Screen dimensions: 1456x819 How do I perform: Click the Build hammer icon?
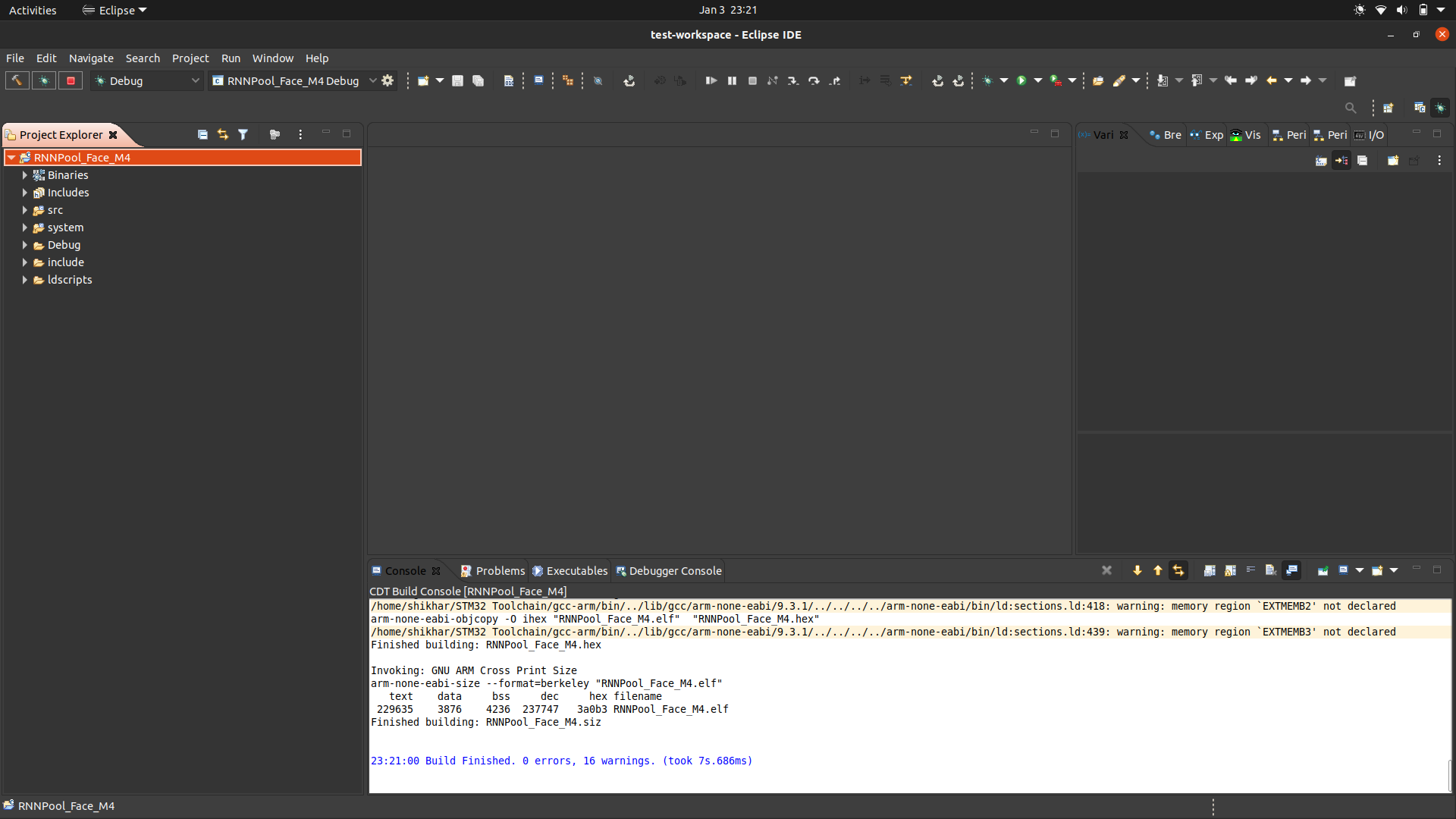(x=17, y=80)
